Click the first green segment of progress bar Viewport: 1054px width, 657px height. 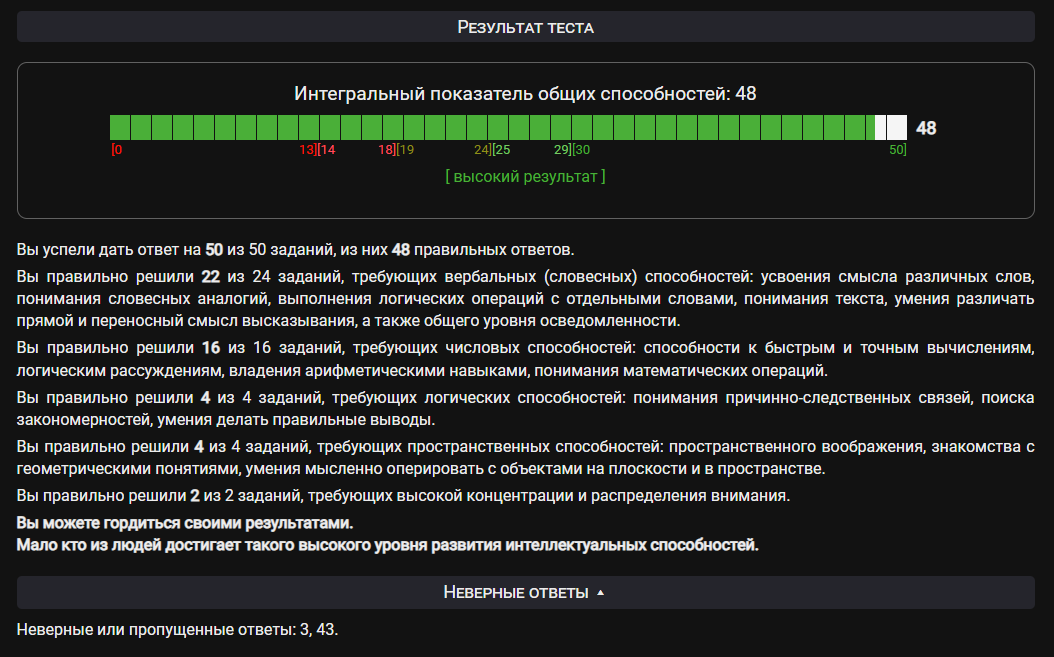point(120,128)
